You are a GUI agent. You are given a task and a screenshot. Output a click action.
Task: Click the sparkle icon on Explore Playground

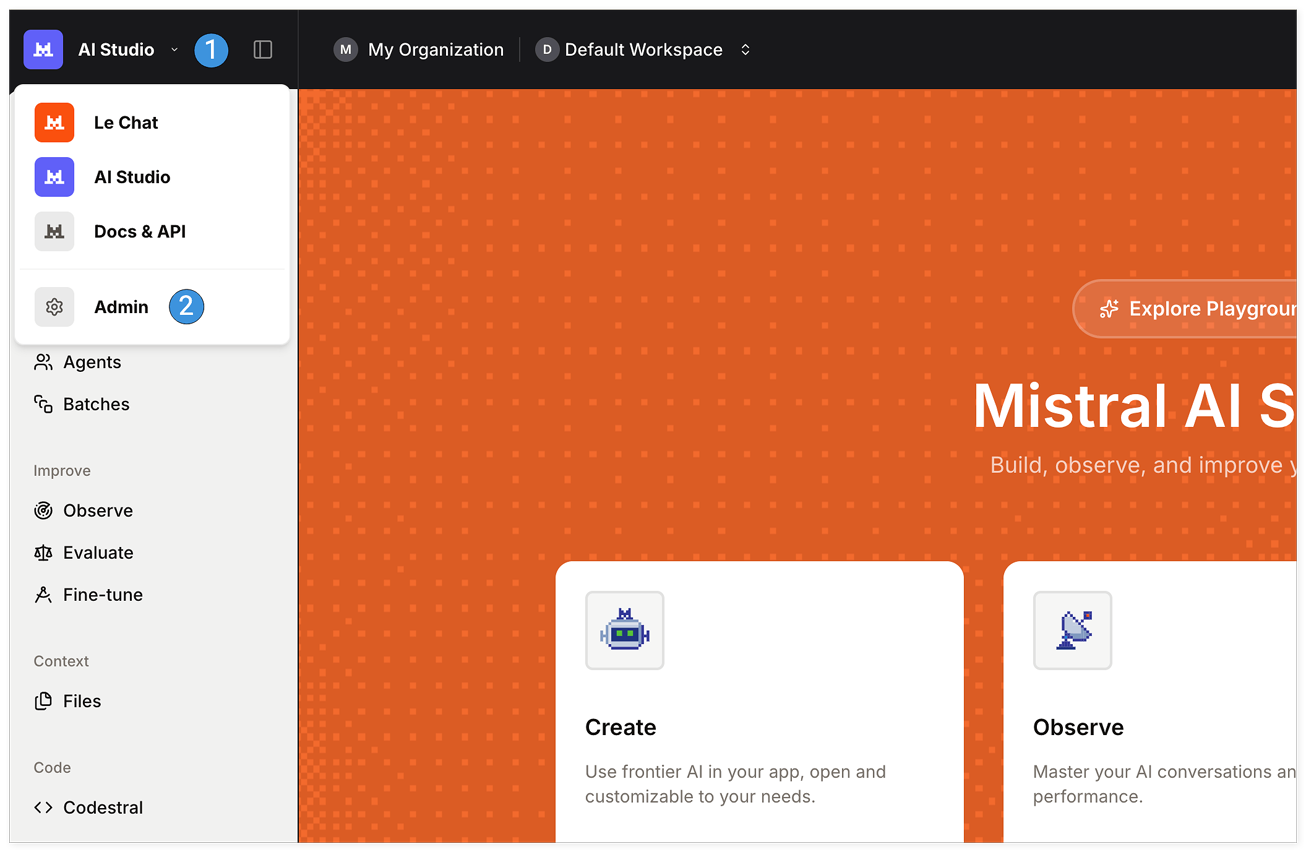point(1108,309)
